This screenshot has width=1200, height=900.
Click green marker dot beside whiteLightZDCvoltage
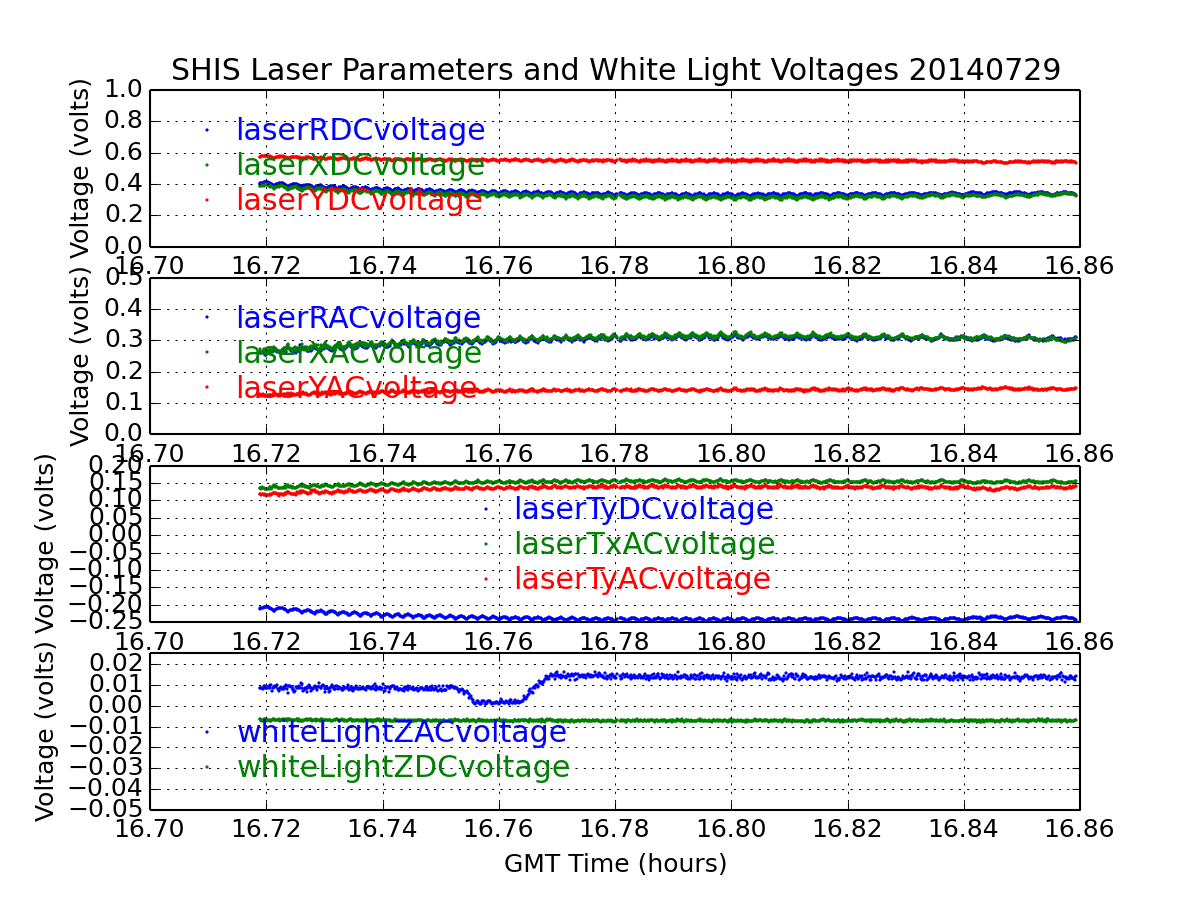[x=207, y=766]
